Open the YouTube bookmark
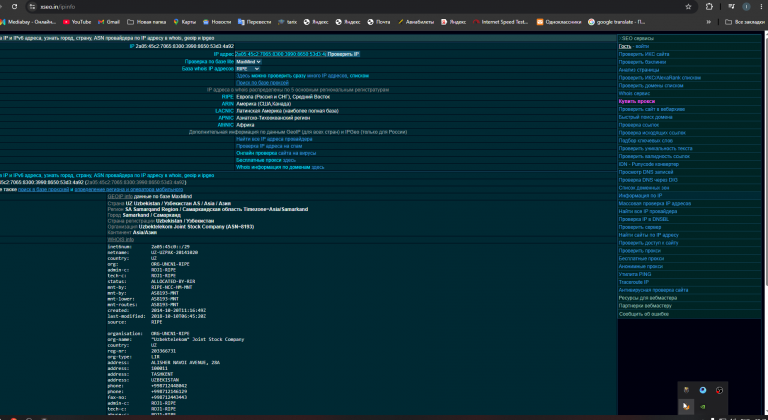The image size is (768, 420). pyautogui.click(x=77, y=22)
